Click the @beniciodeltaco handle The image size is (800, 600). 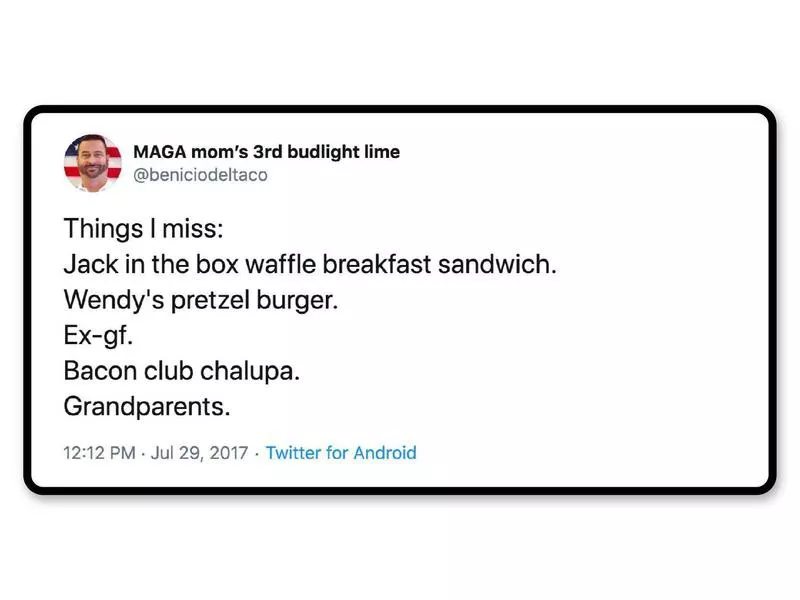point(200,175)
